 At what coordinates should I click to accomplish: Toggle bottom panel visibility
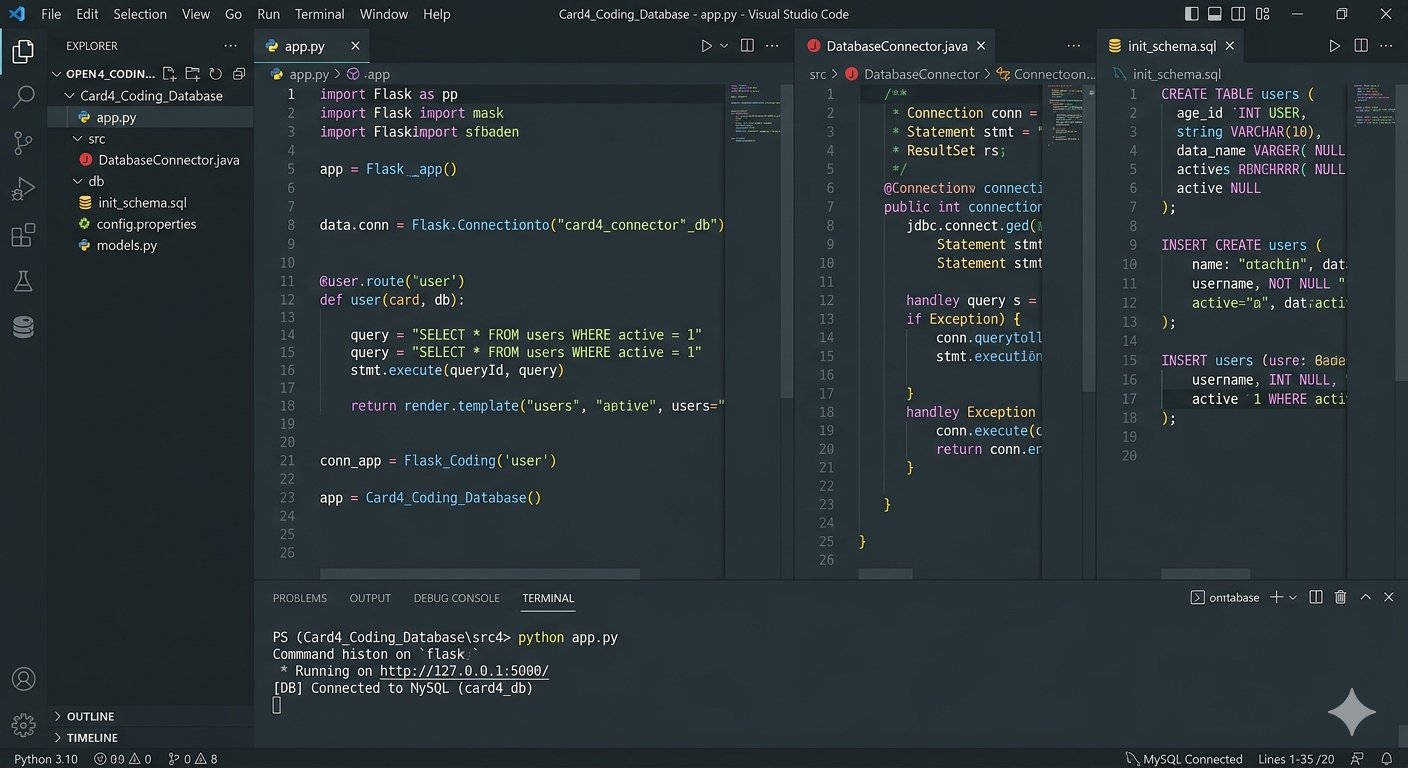[1216, 14]
